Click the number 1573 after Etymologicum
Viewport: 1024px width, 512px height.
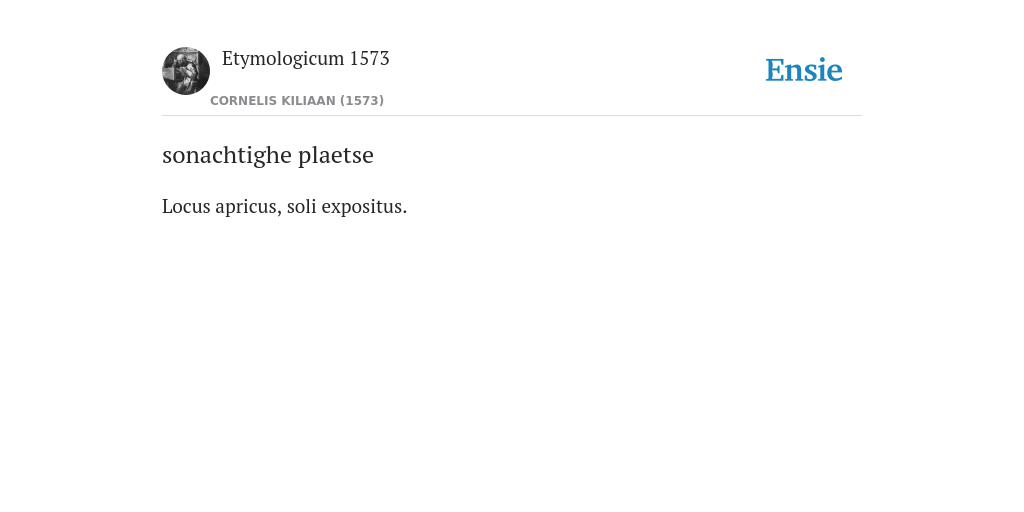point(370,58)
